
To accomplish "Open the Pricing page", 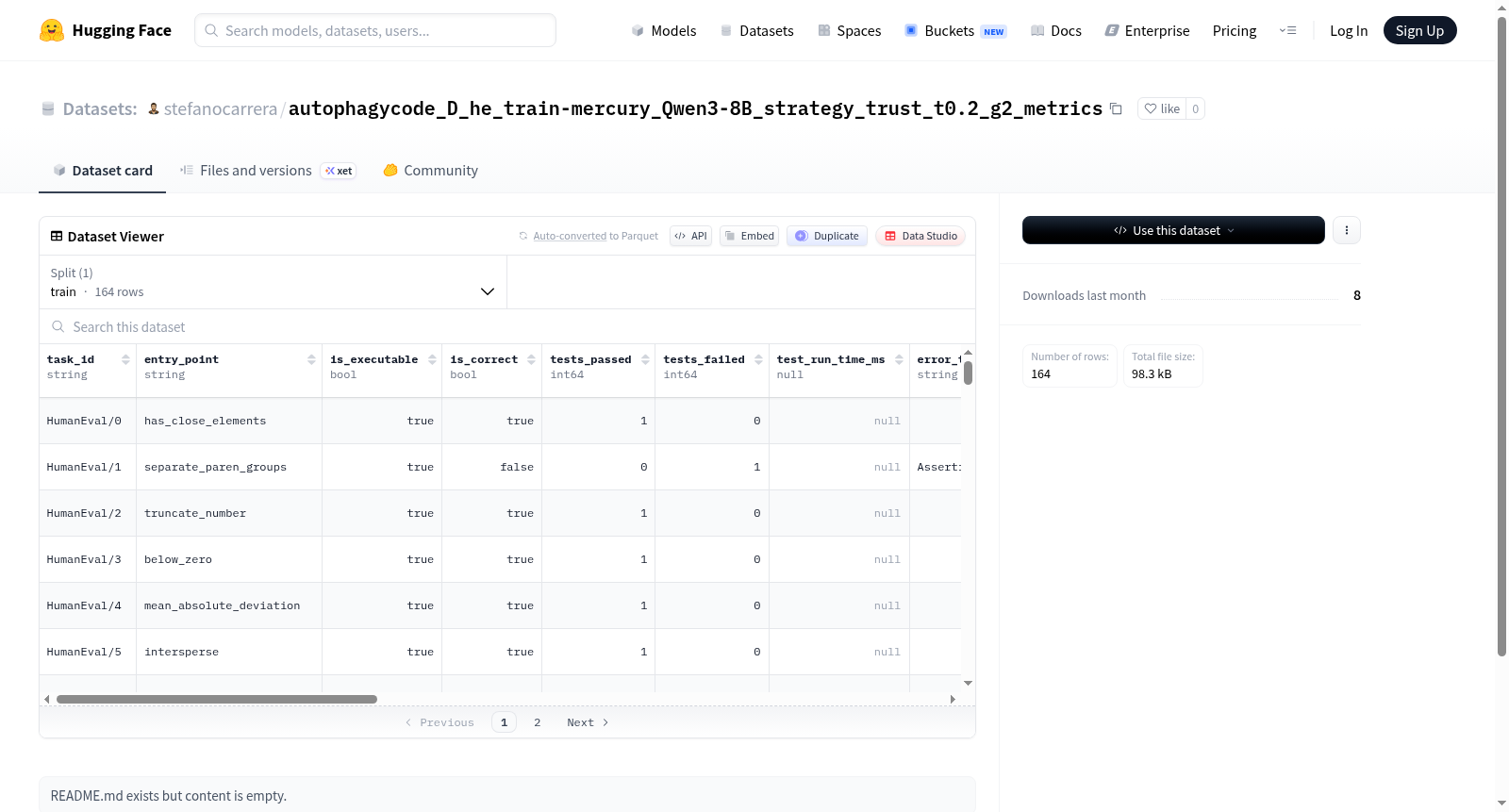I will (x=1235, y=30).
